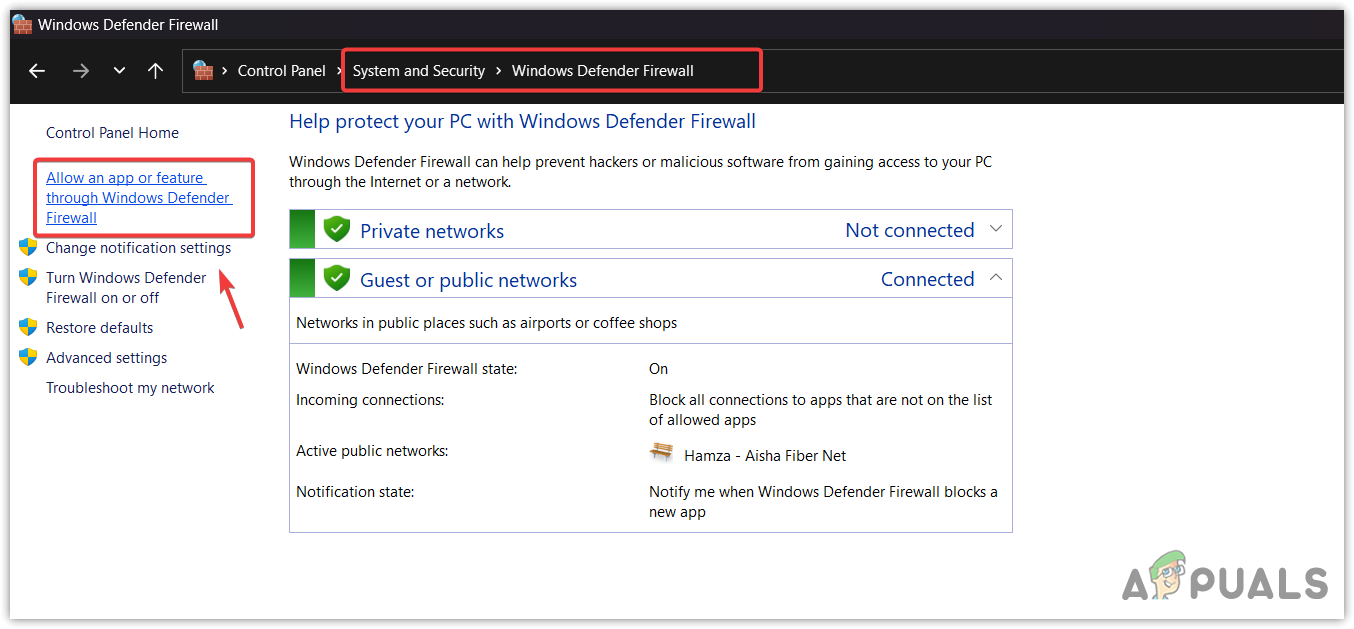Open Troubleshoot my network link
This screenshot has height=629, width=1354.
(130, 388)
